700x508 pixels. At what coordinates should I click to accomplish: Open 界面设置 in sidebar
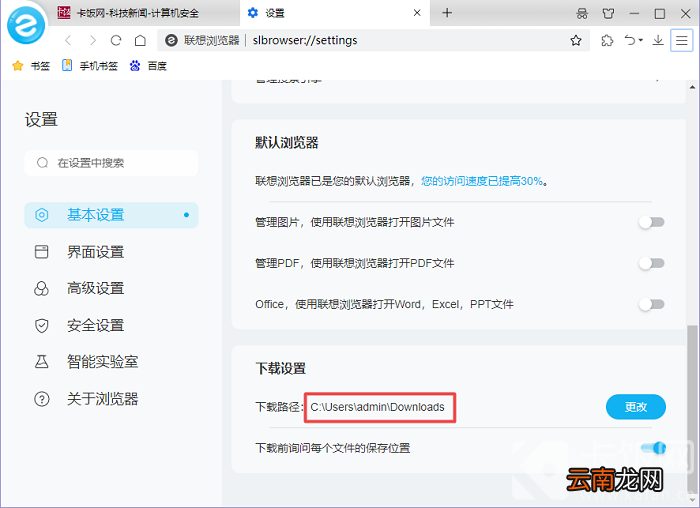click(x=111, y=252)
